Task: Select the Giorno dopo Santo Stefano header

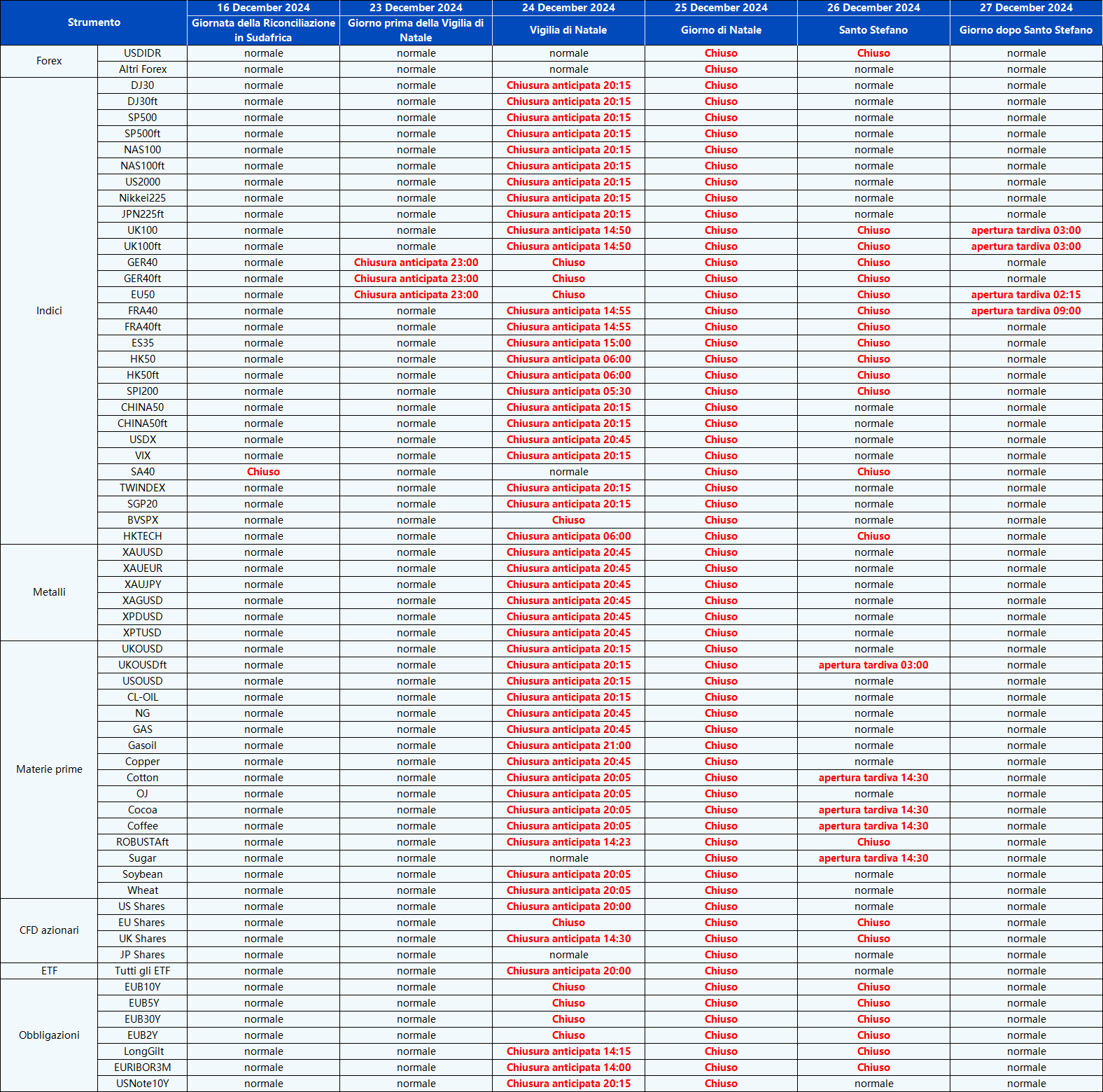Action: [x=1025, y=30]
